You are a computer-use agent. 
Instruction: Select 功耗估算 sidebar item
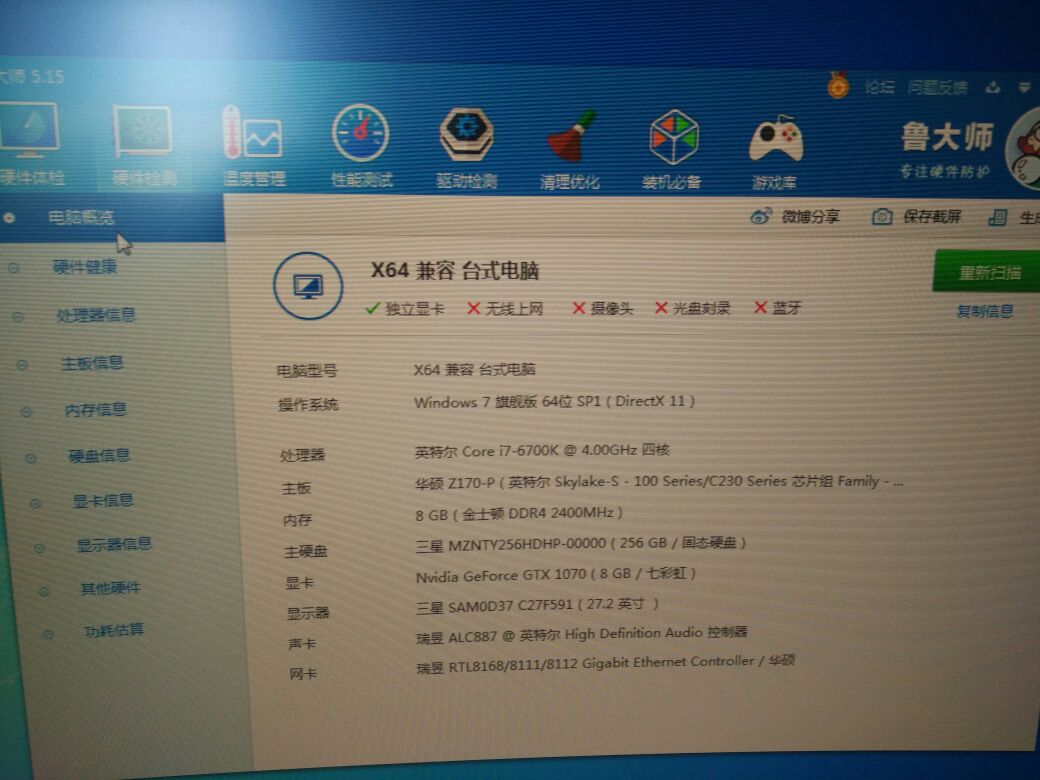click(114, 630)
